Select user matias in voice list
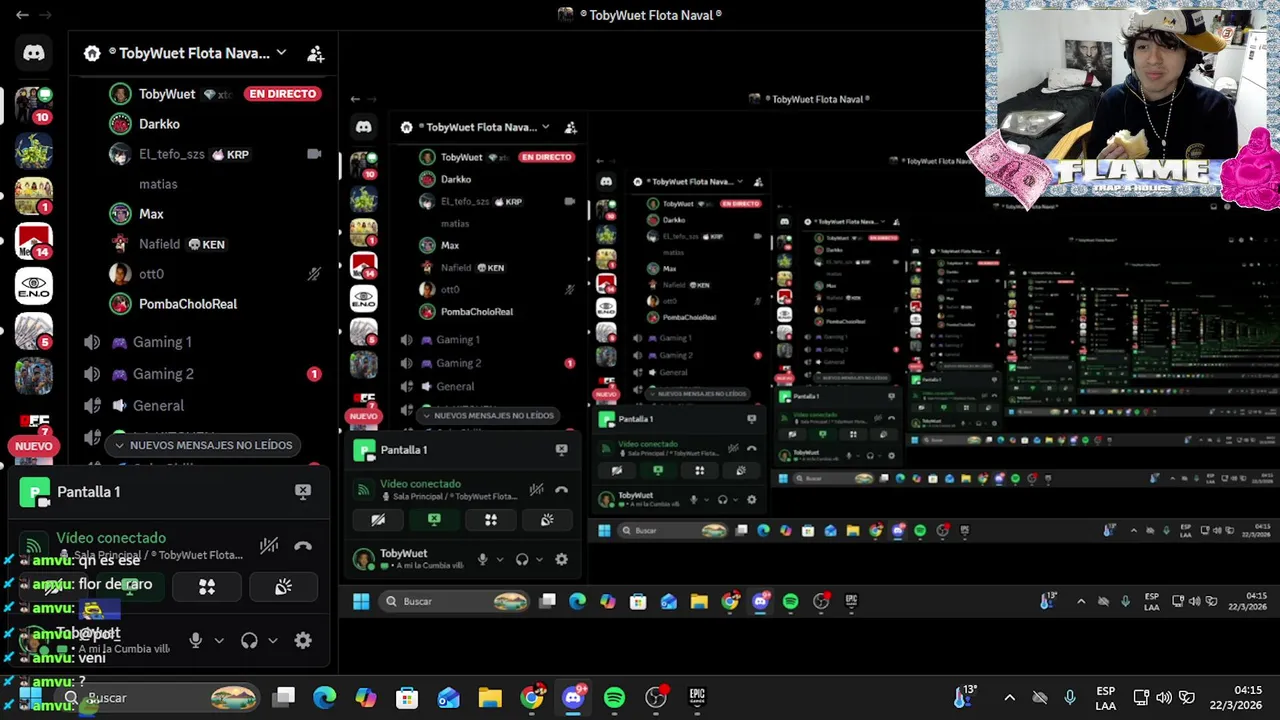Viewport: 1280px width, 720px height. (x=158, y=184)
